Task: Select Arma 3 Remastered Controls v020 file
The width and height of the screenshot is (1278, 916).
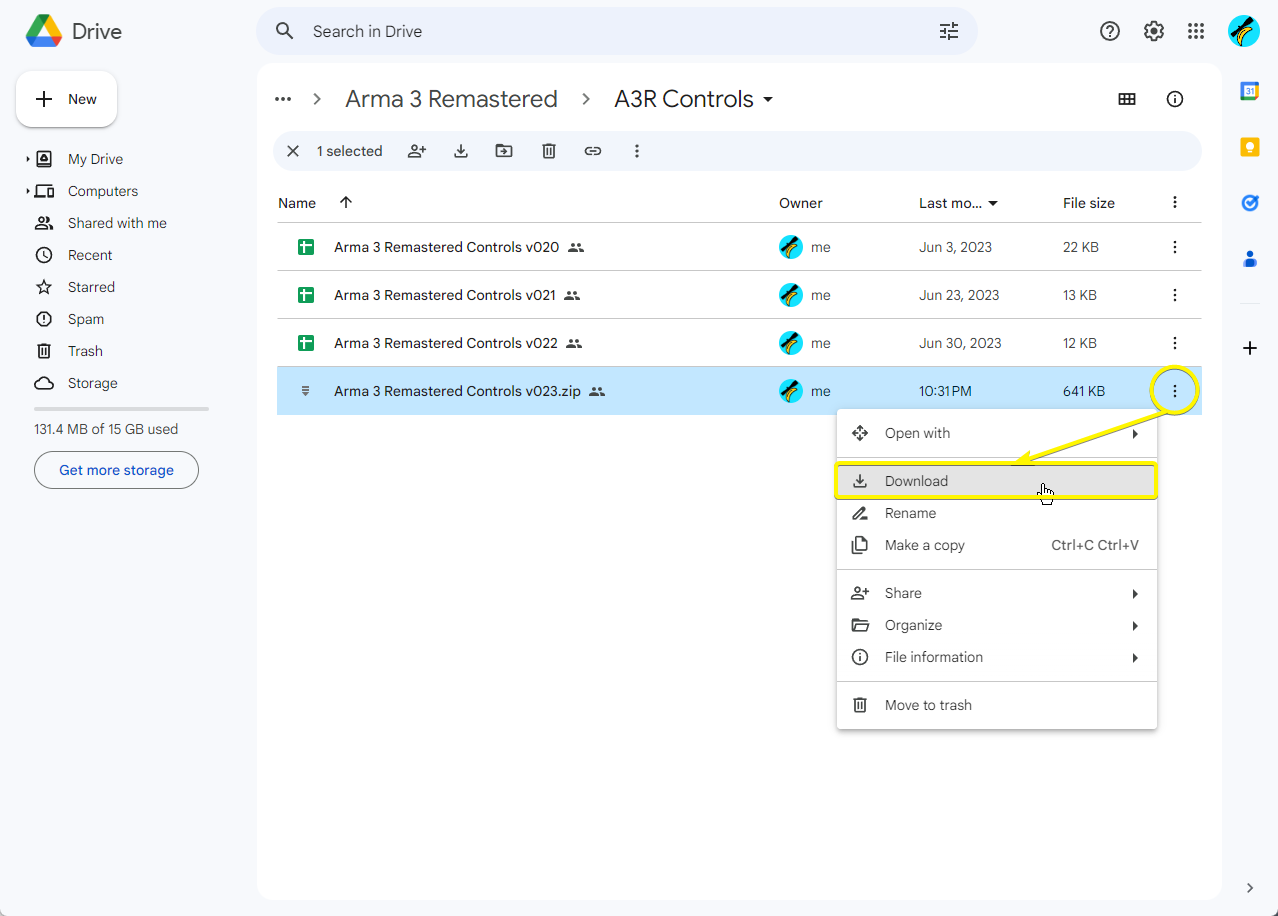Action: pyautogui.click(x=739, y=247)
